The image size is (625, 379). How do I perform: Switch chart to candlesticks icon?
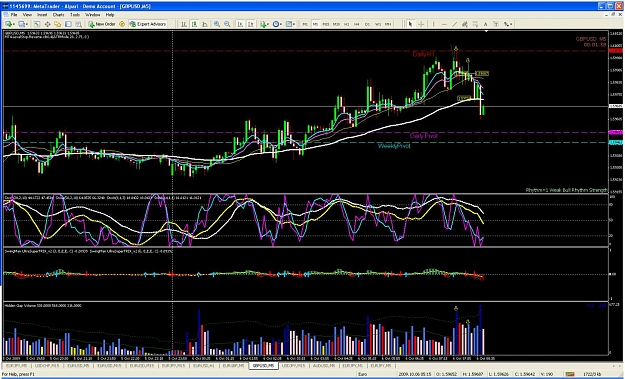pyautogui.click(x=194, y=24)
